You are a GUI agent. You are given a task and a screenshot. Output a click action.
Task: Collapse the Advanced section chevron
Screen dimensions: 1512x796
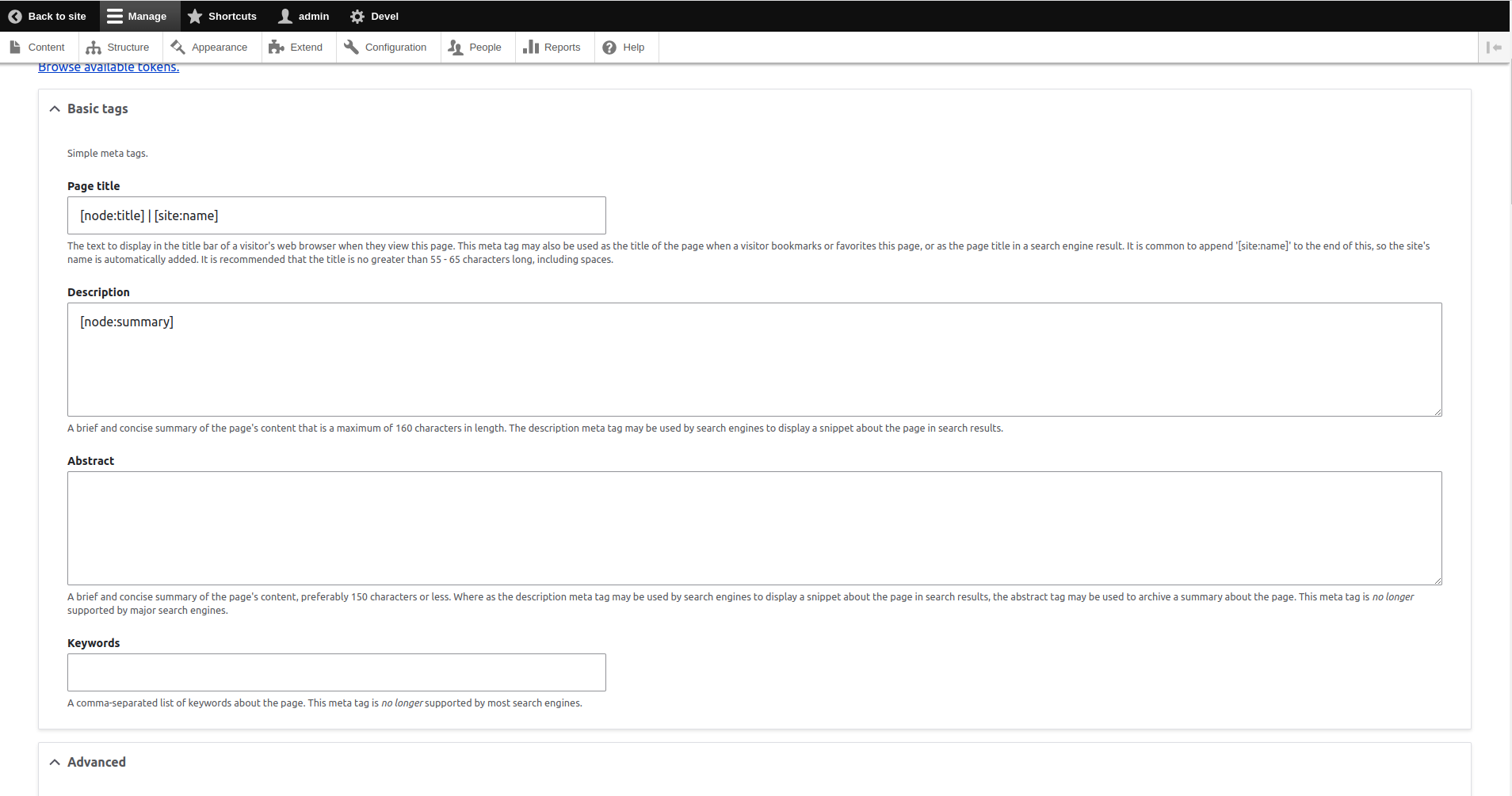click(x=55, y=763)
